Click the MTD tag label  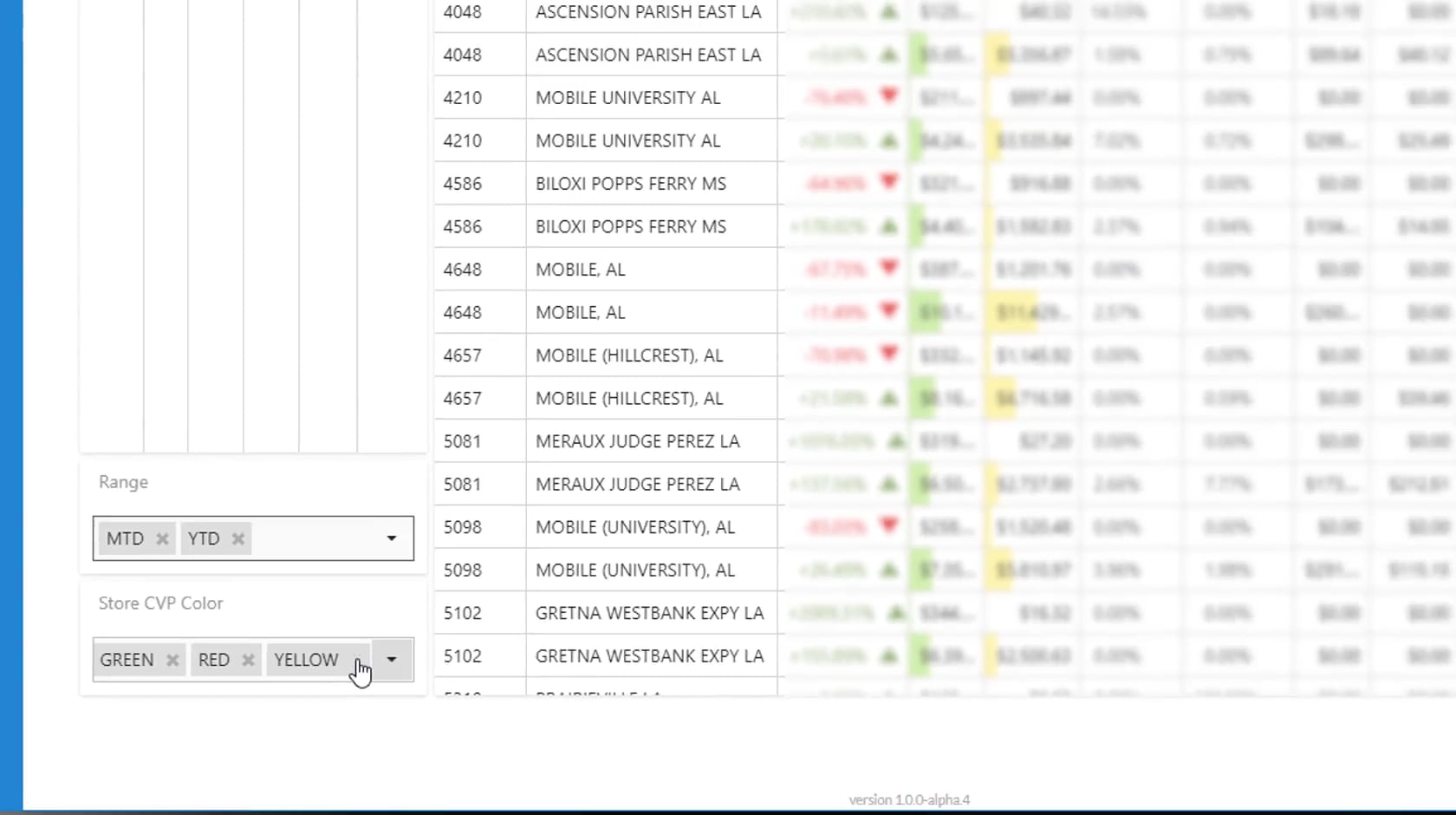click(x=125, y=539)
